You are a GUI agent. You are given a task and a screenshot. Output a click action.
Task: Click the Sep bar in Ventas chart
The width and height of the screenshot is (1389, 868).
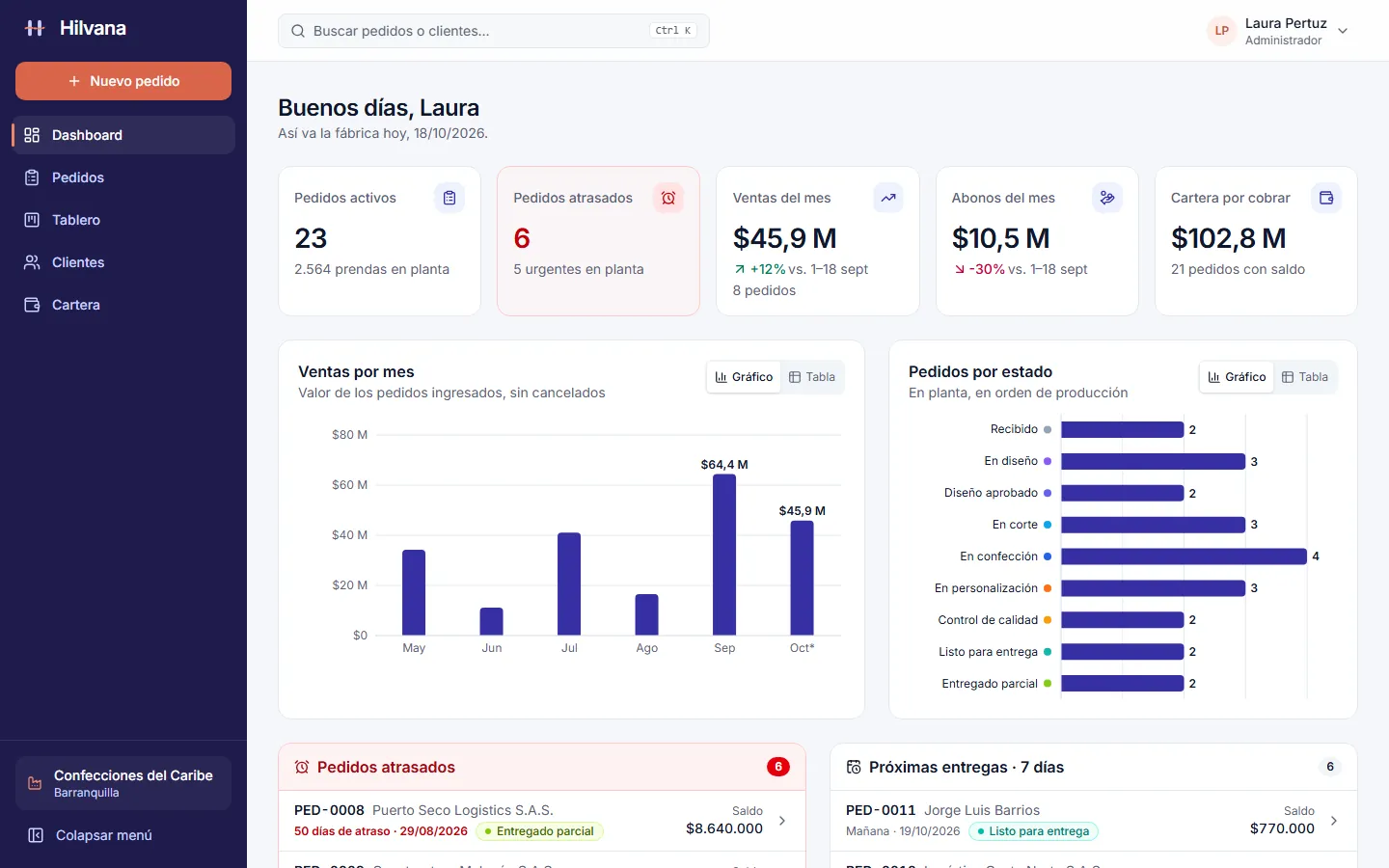[724, 555]
